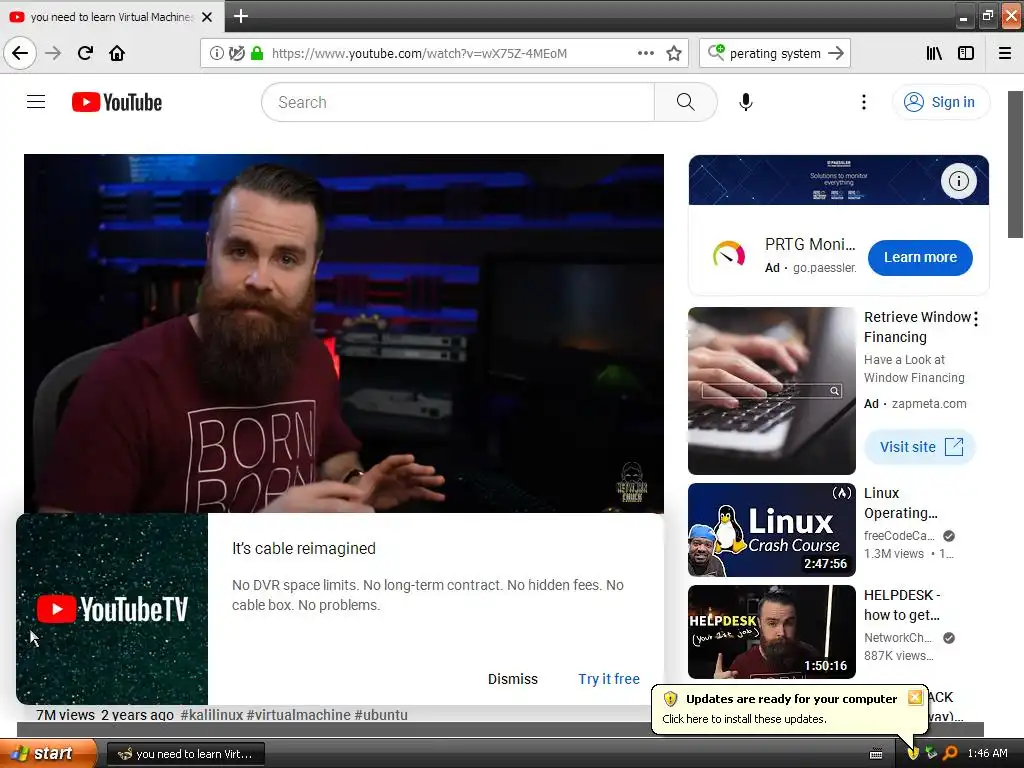Click into the YouTube Search field
This screenshot has height=768, width=1024.
coord(458,102)
